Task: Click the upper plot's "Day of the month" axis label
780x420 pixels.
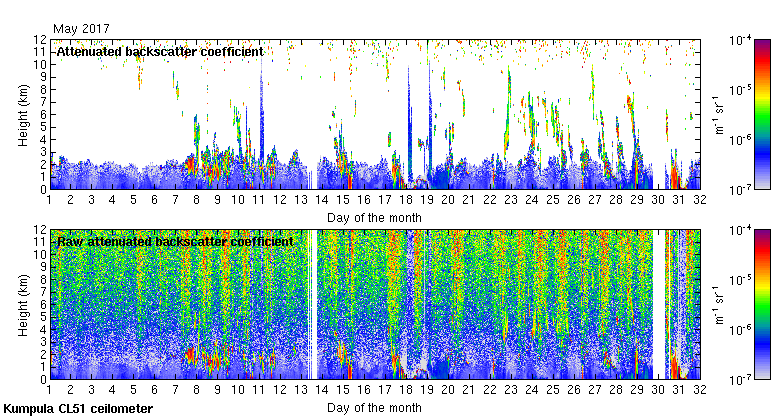Action: [374, 218]
